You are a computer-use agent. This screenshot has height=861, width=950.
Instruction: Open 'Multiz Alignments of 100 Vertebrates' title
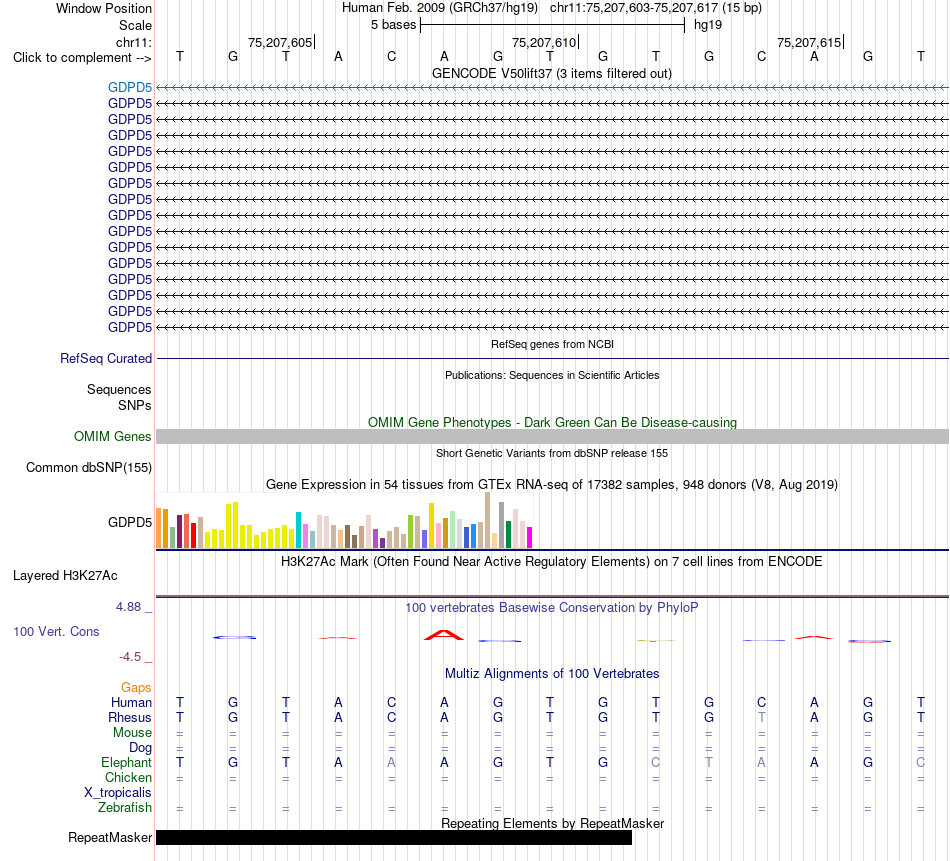(x=552, y=674)
